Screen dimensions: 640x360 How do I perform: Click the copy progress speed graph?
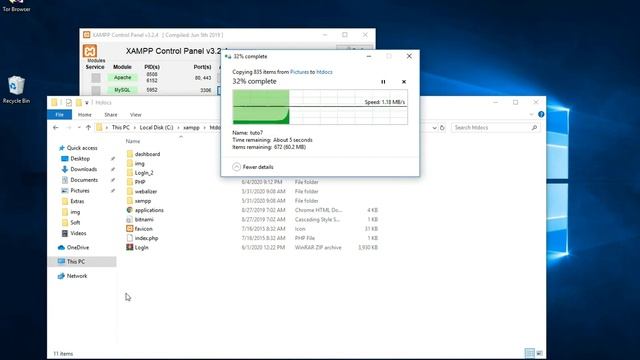[320, 107]
